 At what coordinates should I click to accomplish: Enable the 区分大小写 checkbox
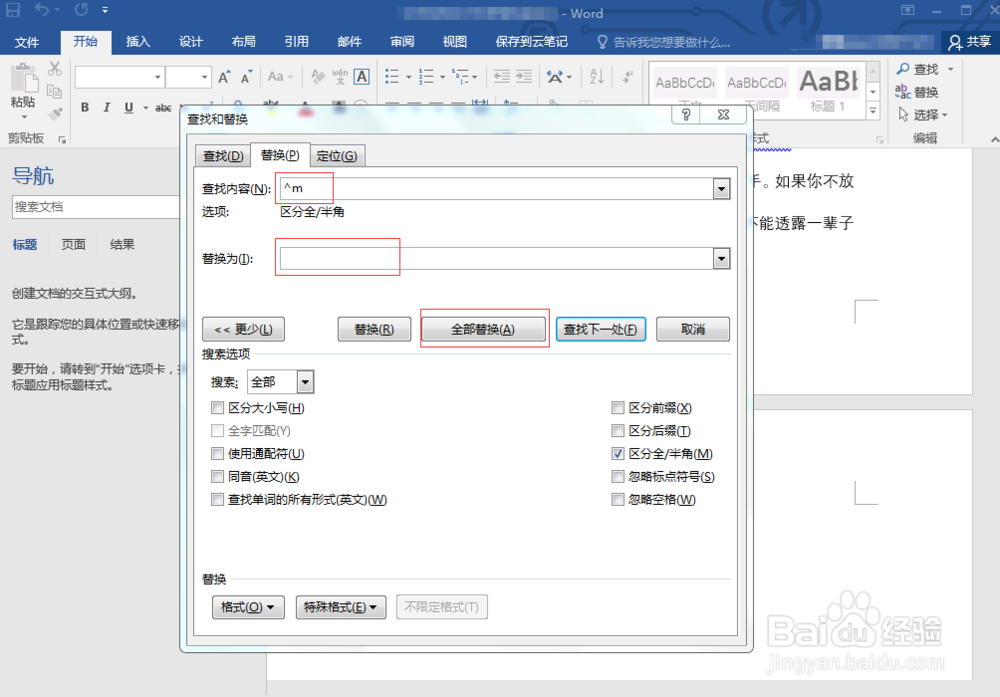(x=217, y=407)
